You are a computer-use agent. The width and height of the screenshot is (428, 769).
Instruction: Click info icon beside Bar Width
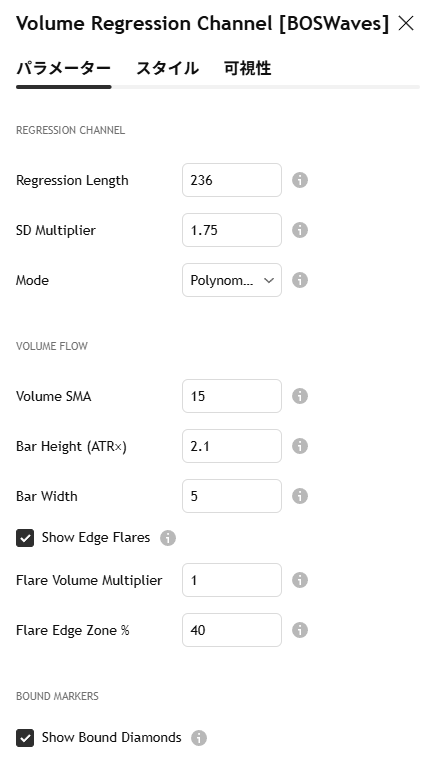300,496
